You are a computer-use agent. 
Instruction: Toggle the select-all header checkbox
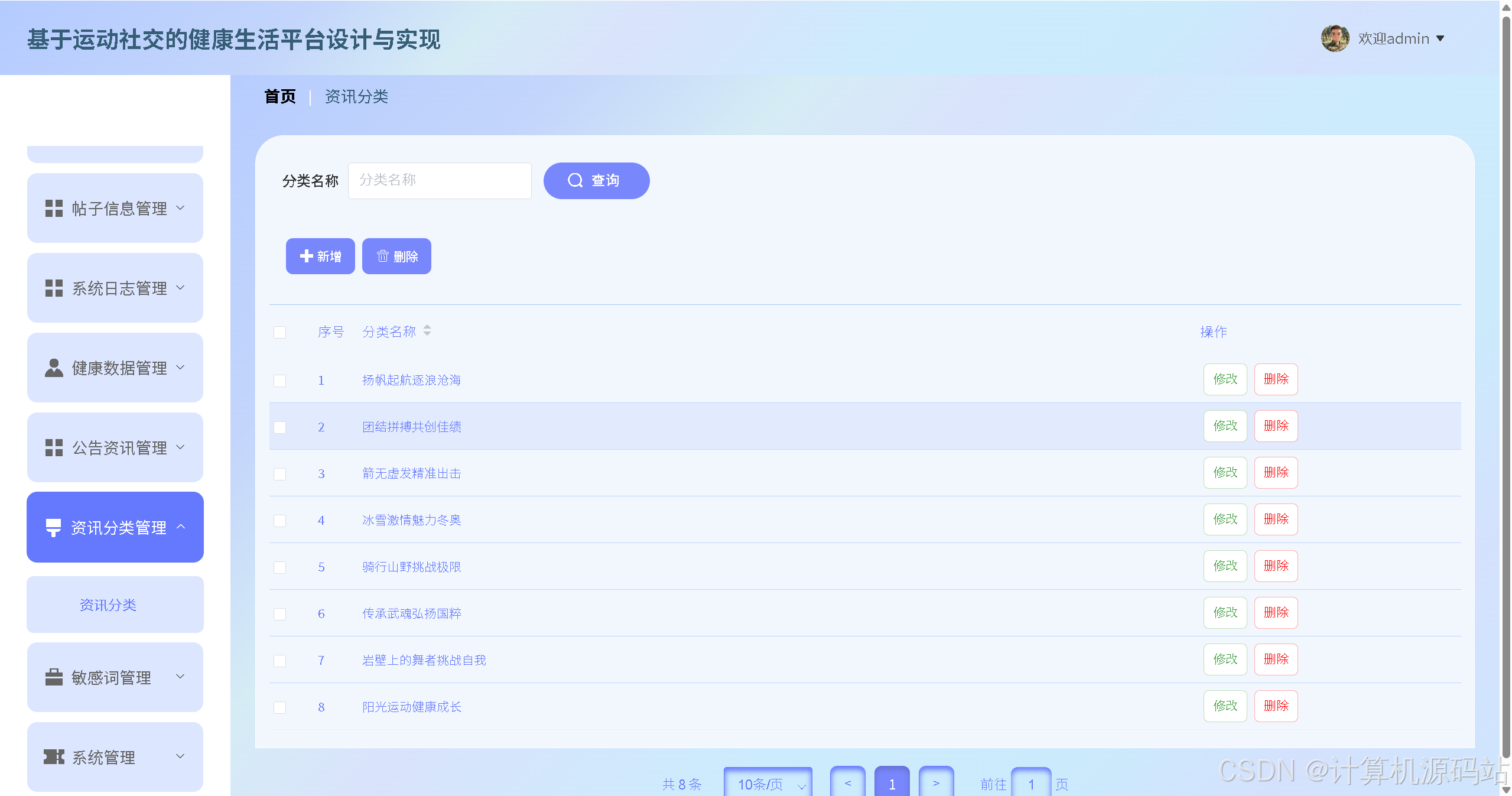[x=279, y=333]
